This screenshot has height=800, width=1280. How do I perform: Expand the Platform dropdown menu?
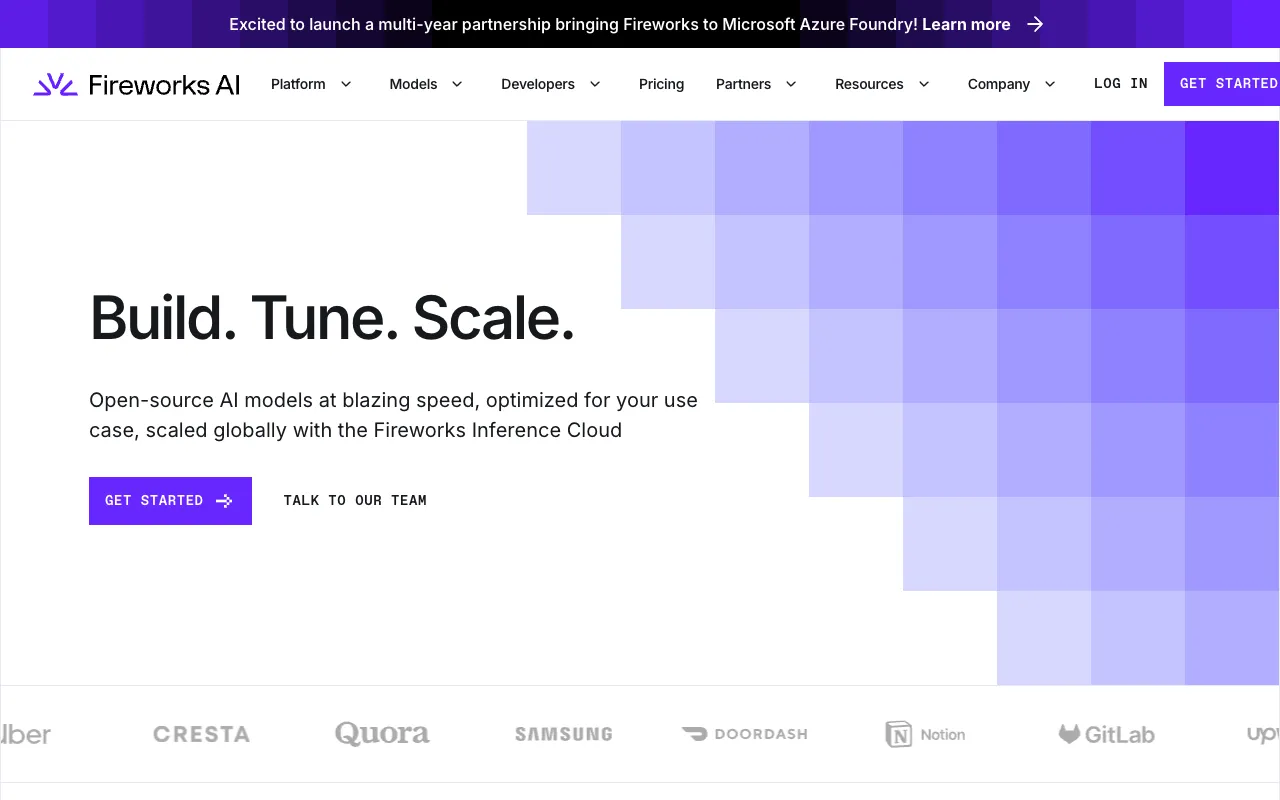[311, 84]
